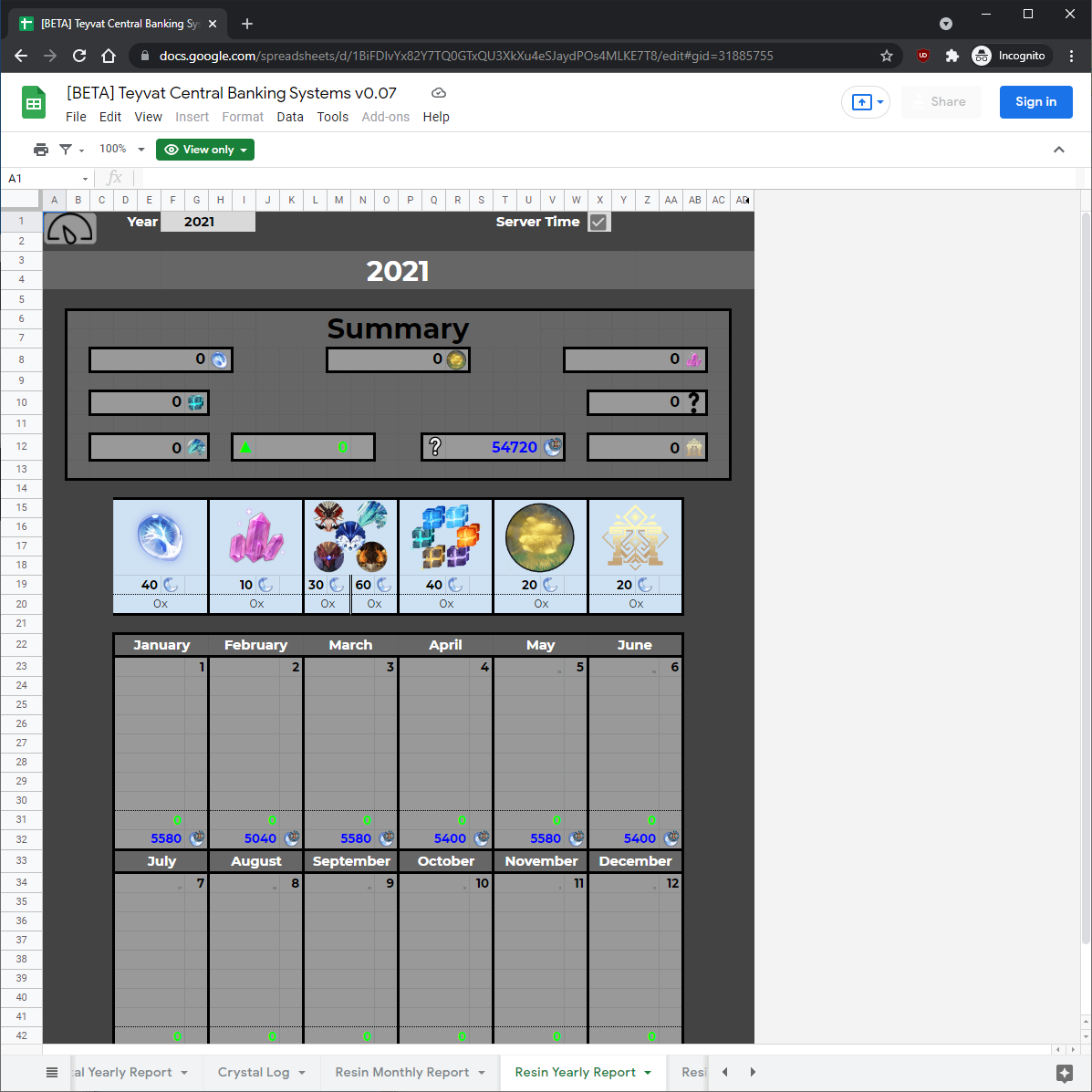Bookmark page with the star icon
Viewport: 1092px width, 1092px height.
coord(886,56)
